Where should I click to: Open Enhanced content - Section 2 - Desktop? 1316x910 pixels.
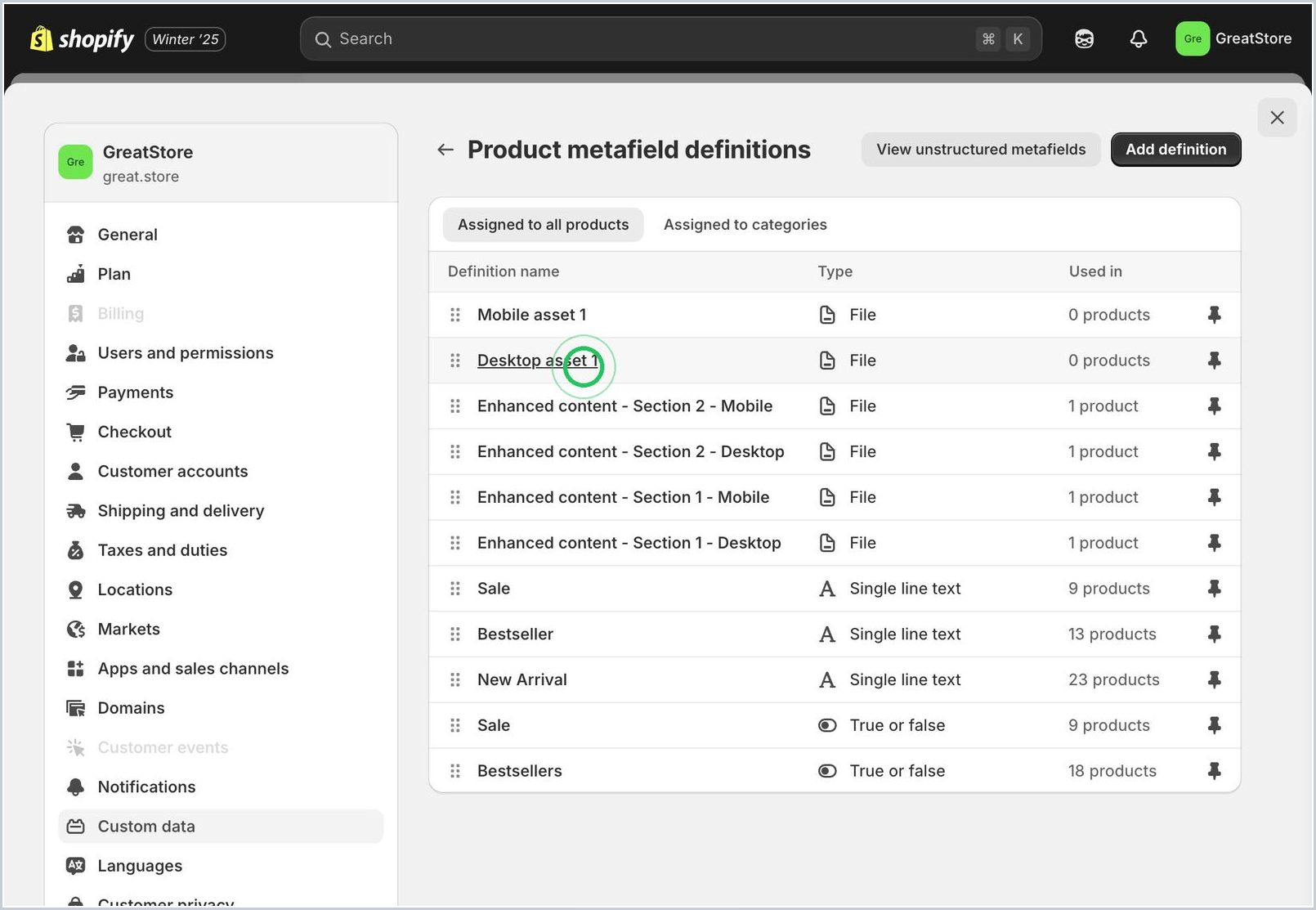630,452
